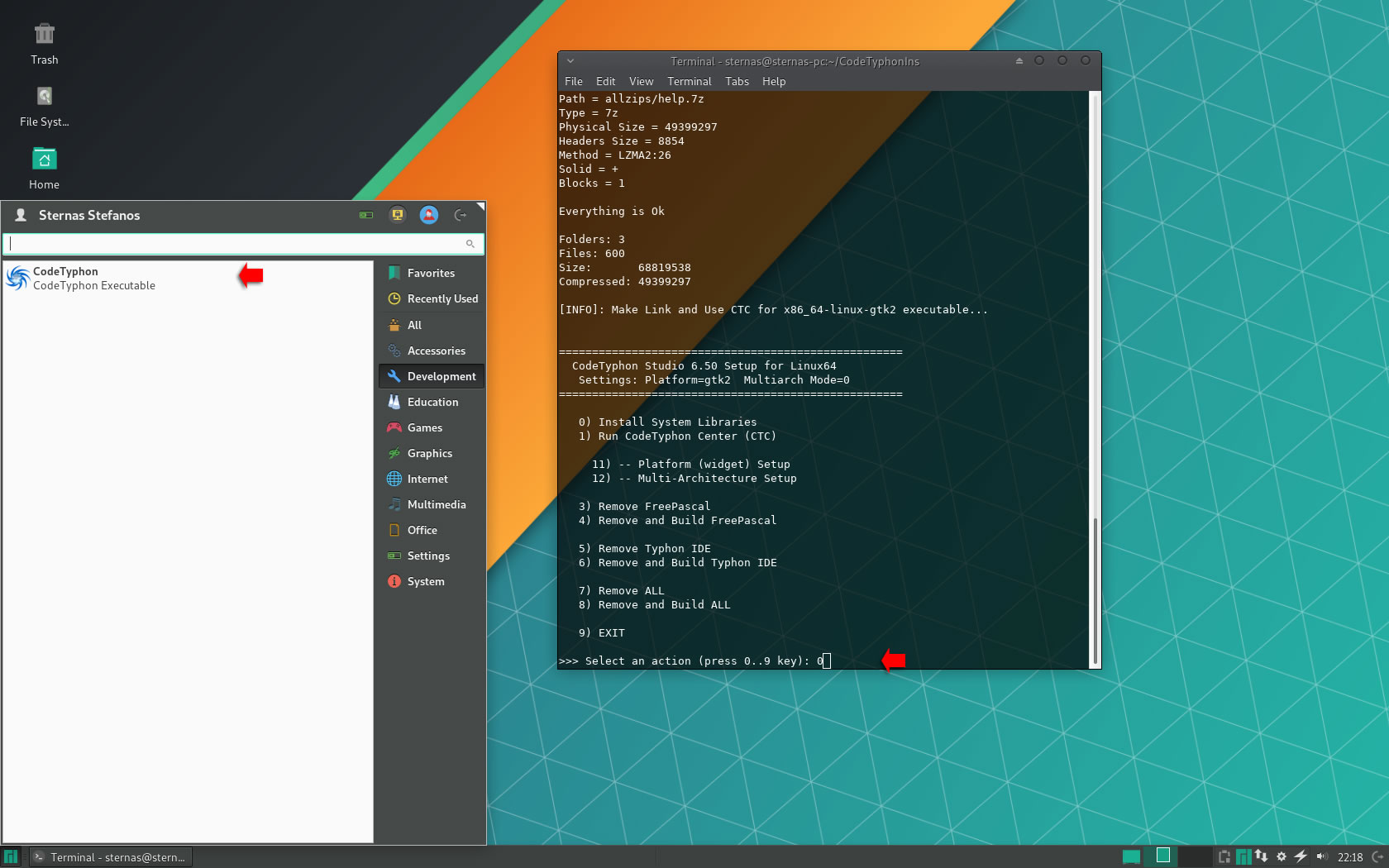This screenshot has height=868, width=1389.
Task: Click the network up-down arrows tray icon
Action: (x=1262, y=856)
